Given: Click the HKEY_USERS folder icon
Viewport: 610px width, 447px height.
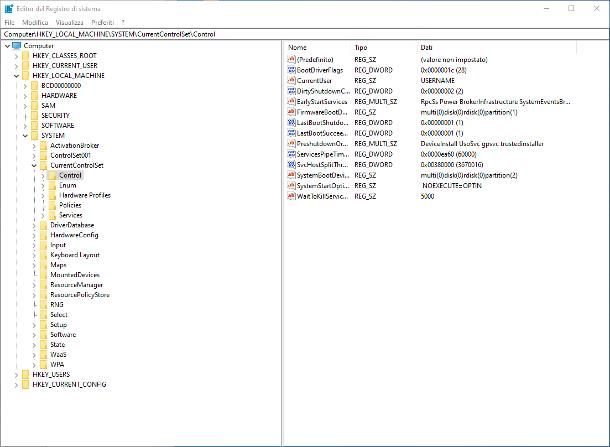Looking at the screenshot, I should [25, 374].
